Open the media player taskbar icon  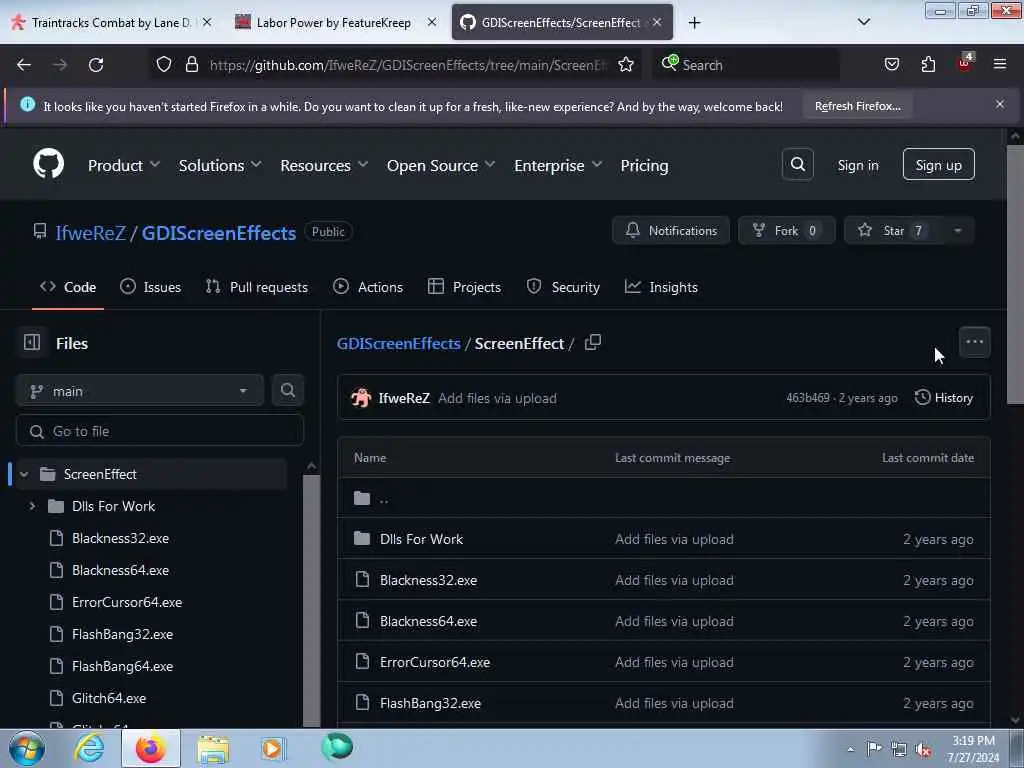(x=272, y=748)
